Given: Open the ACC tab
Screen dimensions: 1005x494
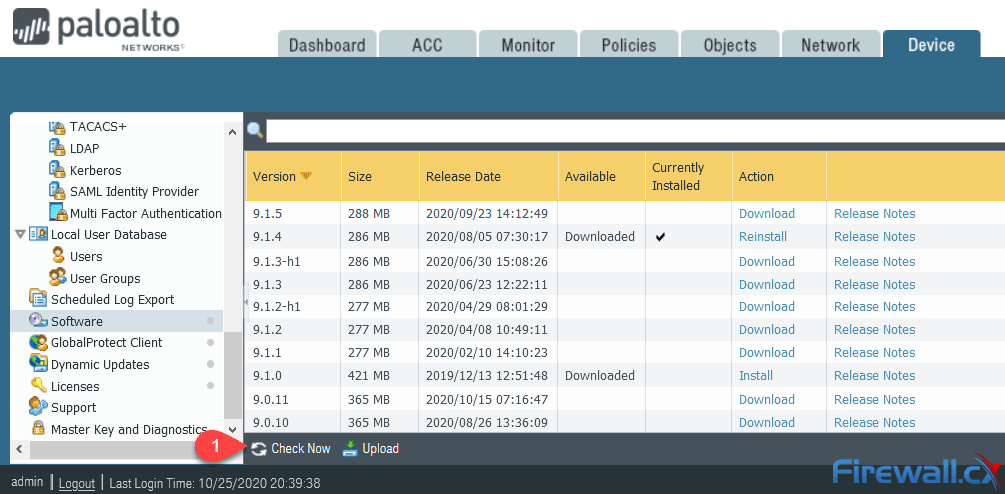Looking at the screenshot, I should coord(428,45).
